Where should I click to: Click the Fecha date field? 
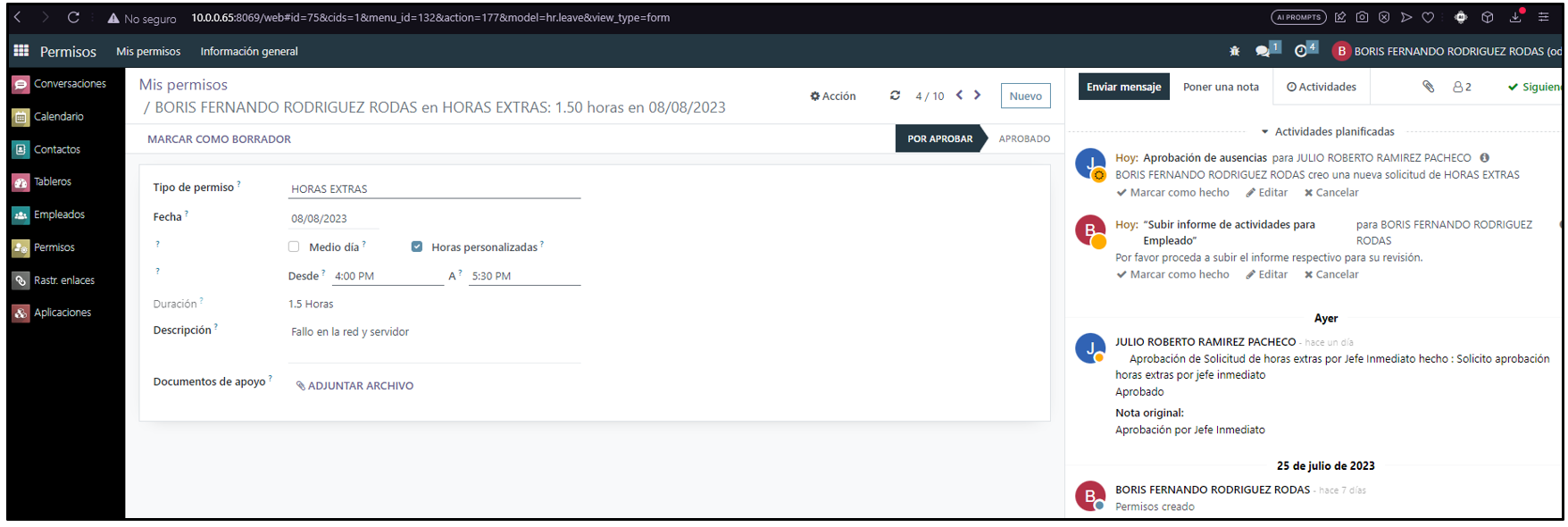[x=332, y=218]
